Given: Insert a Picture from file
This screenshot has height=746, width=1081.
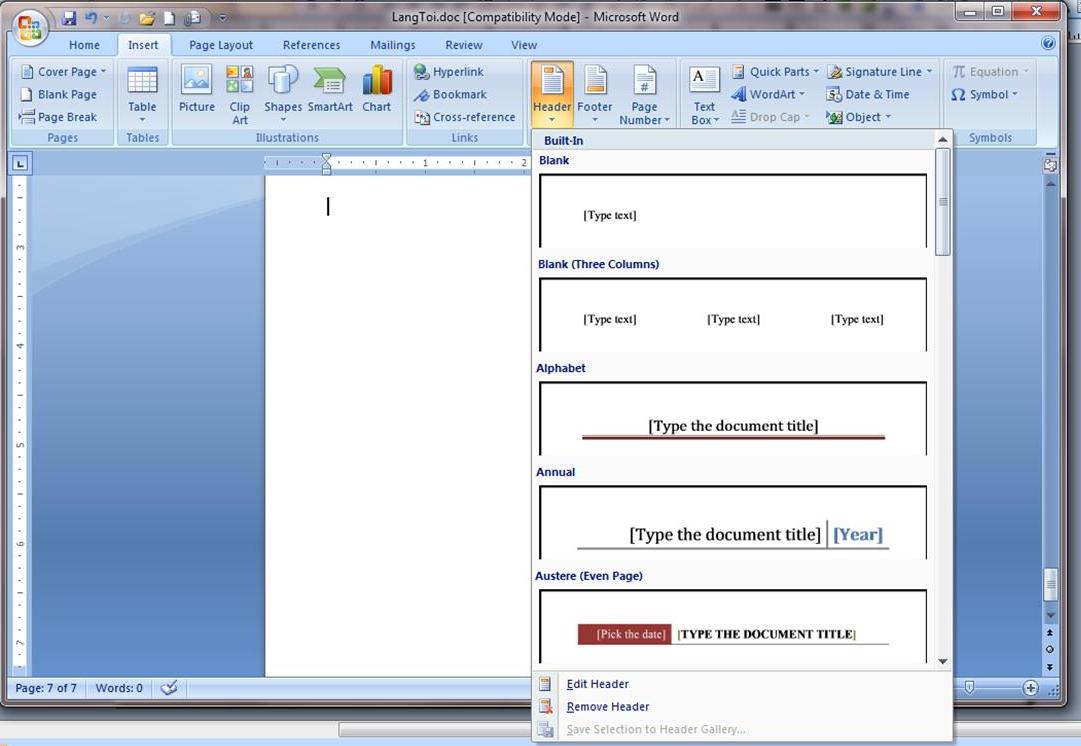Looking at the screenshot, I should point(196,90).
